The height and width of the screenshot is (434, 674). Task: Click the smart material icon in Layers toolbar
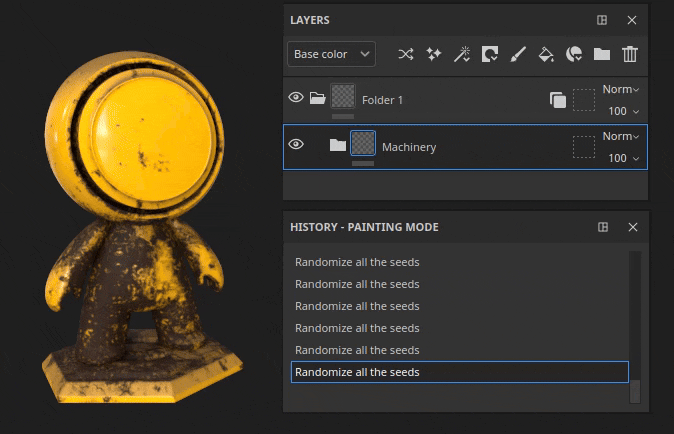pos(574,54)
